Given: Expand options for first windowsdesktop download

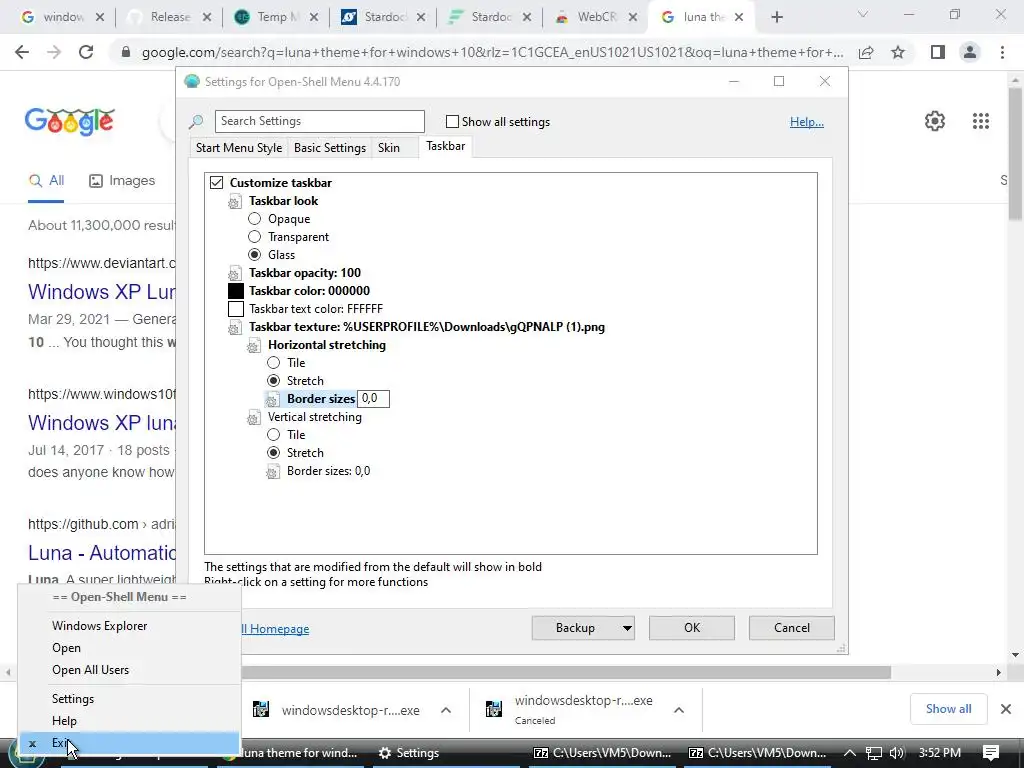Looking at the screenshot, I should click(x=446, y=710).
